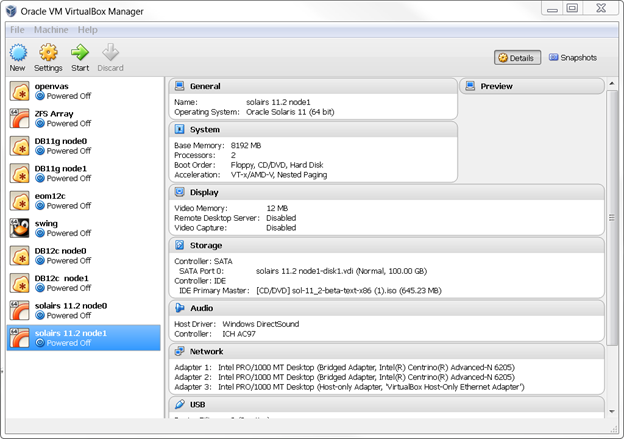This screenshot has width=624, height=439.
Task: Click details scrollbar down arrow
Action: pos(612,412)
